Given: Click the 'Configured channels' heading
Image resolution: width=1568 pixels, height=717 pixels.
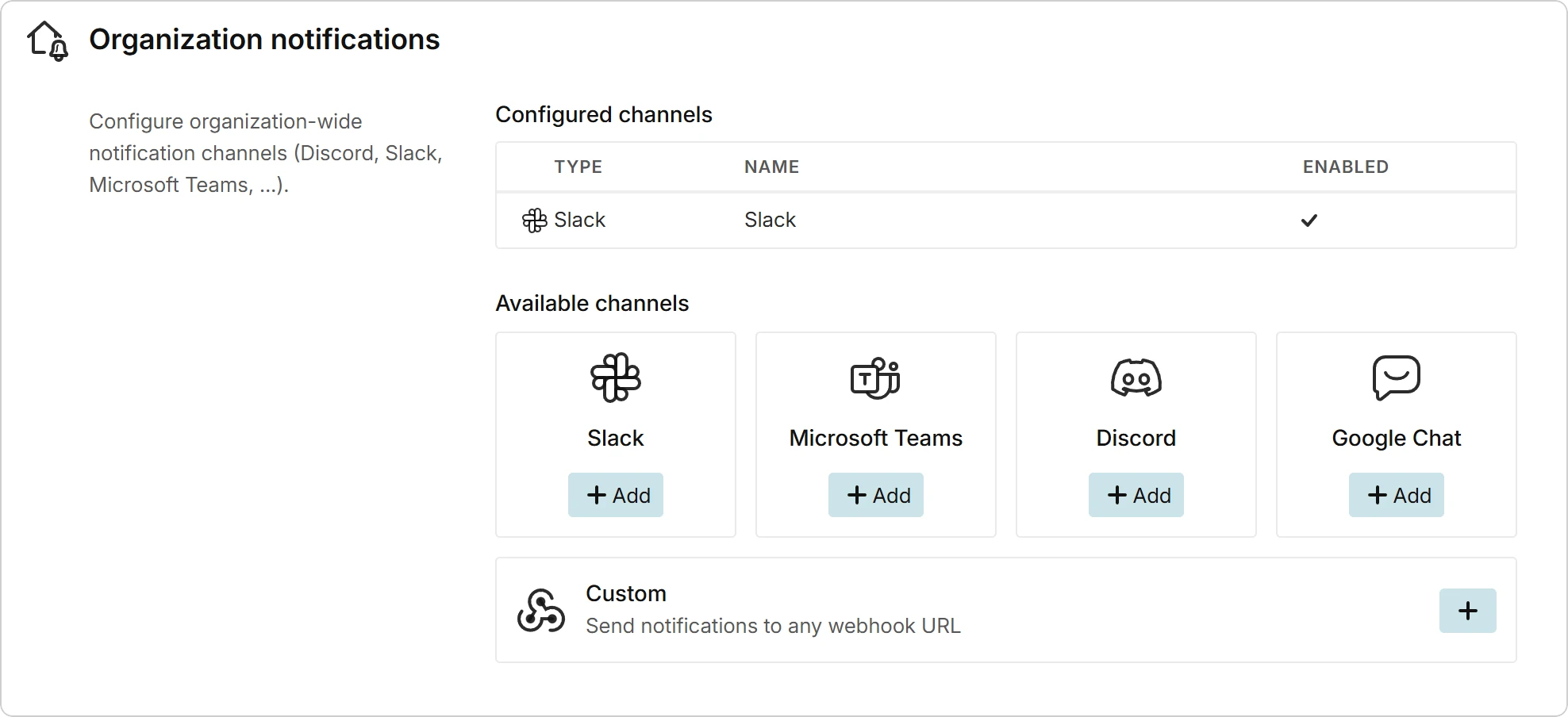Looking at the screenshot, I should pos(604,115).
